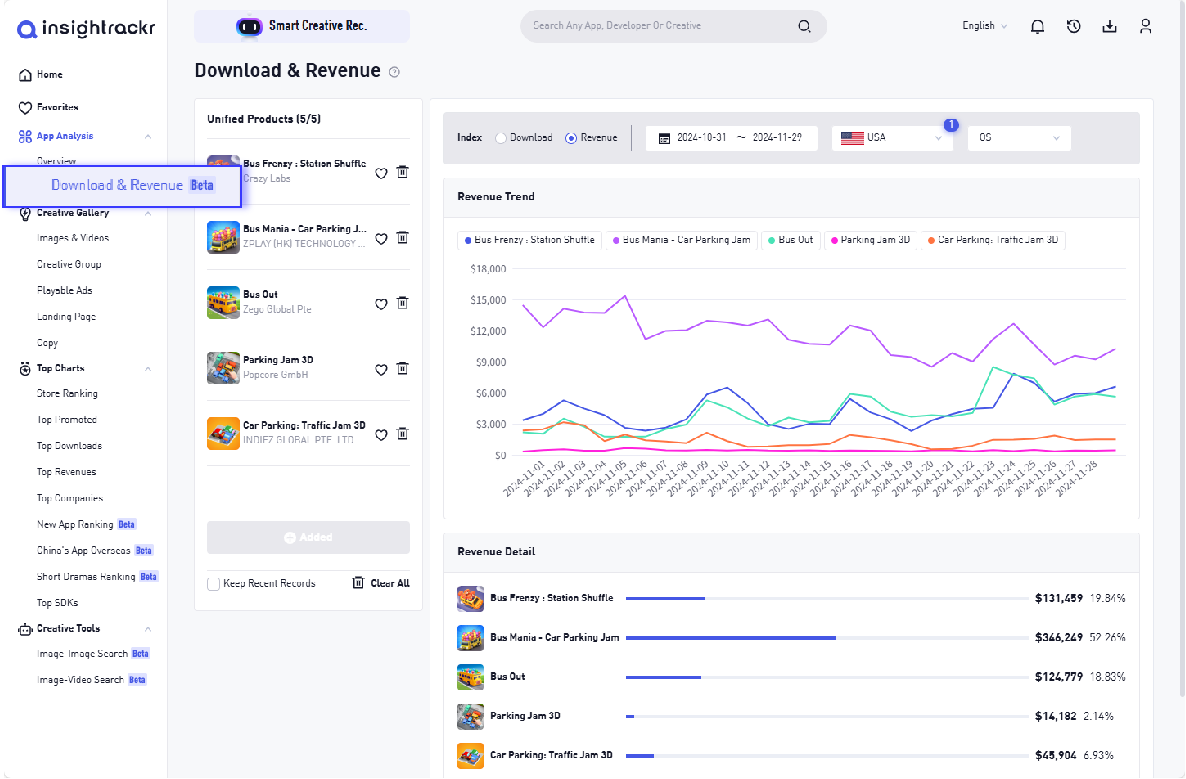Check Keep Recent Records checkbox
This screenshot has width=1186, height=779.
pos(213,584)
